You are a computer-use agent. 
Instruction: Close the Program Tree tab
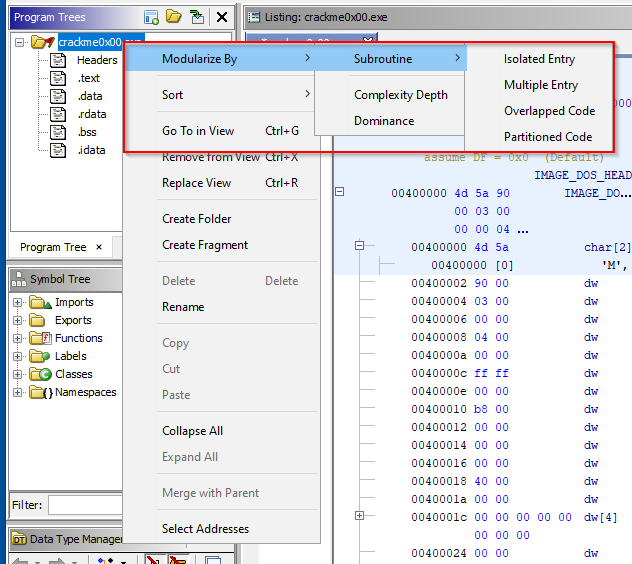pos(99,247)
